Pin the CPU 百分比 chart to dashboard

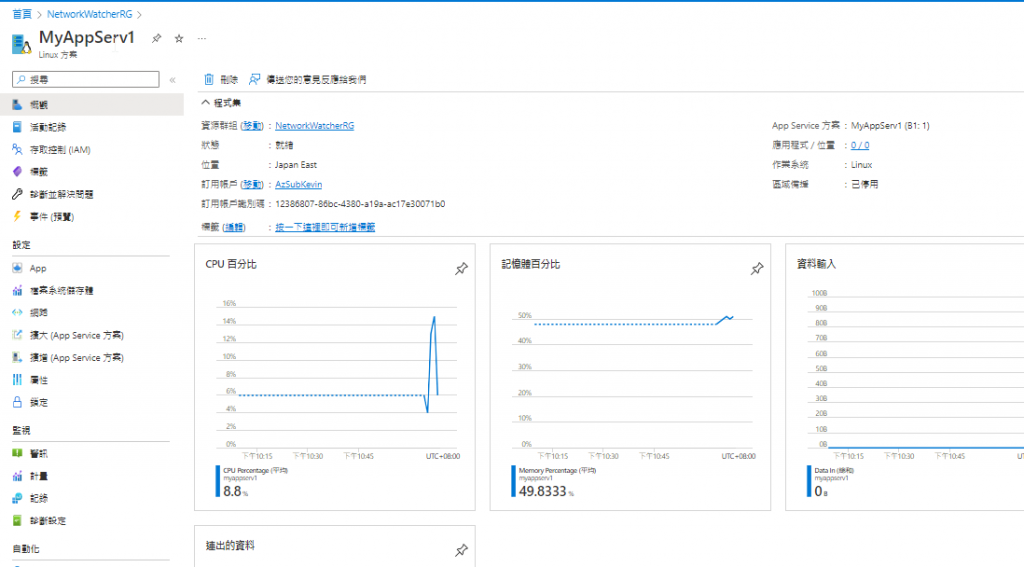[x=462, y=268]
